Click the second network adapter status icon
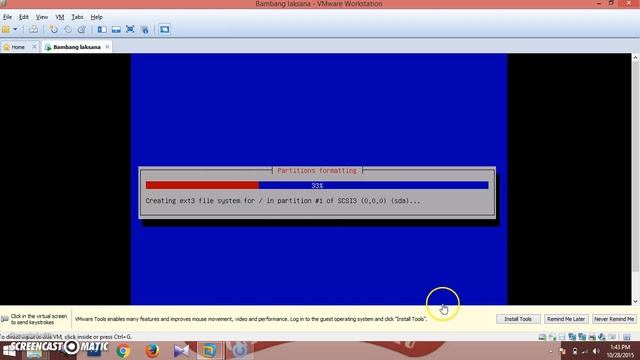The width and height of the screenshot is (640, 360). pos(582,337)
